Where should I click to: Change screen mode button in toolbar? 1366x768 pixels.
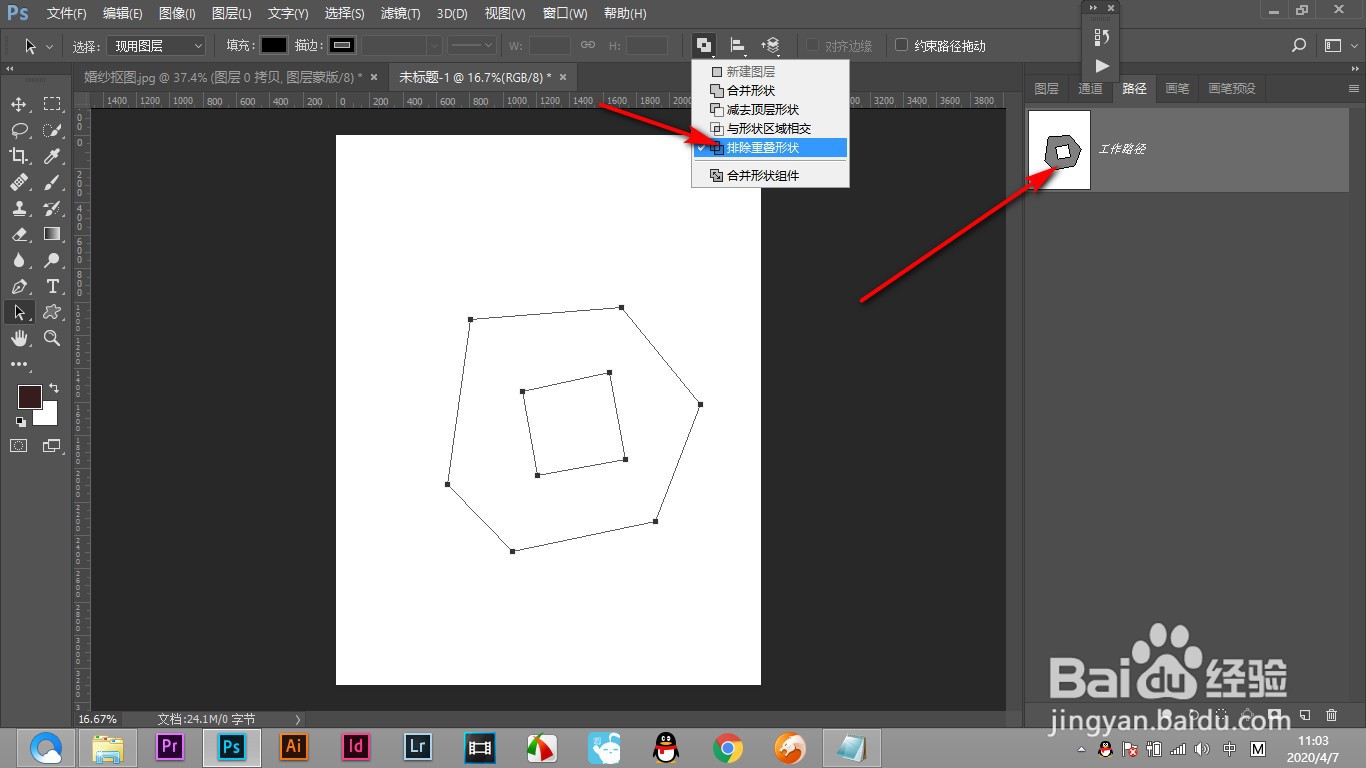pyautogui.click(x=52, y=446)
